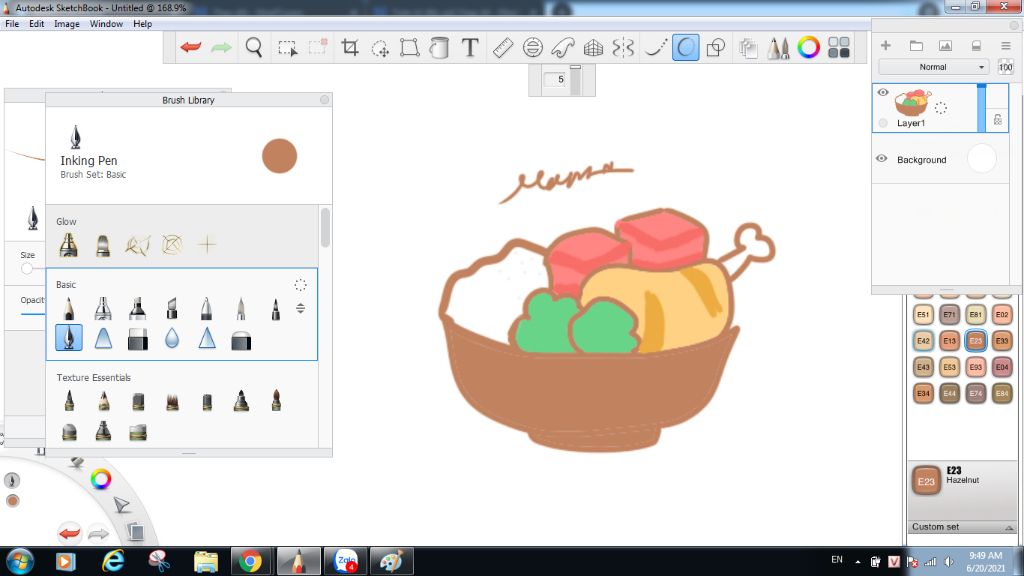Image resolution: width=1024 pixels, height=576 pixels.
Task: Open the Help menu
Action: click(142, 24)
